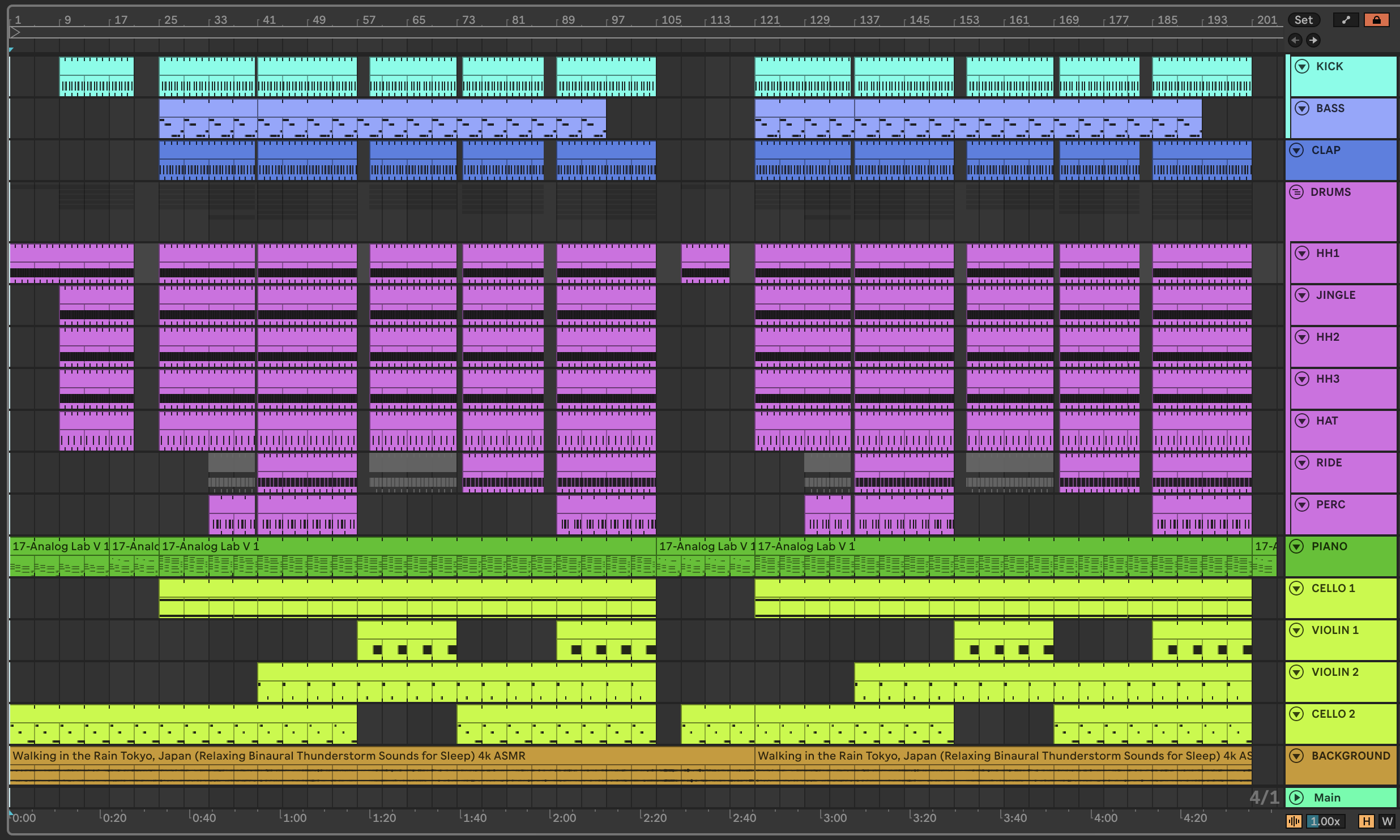Toggle the automation lock button
The width and height of the screenshot is (1400, 840).
pos(1376,20)
